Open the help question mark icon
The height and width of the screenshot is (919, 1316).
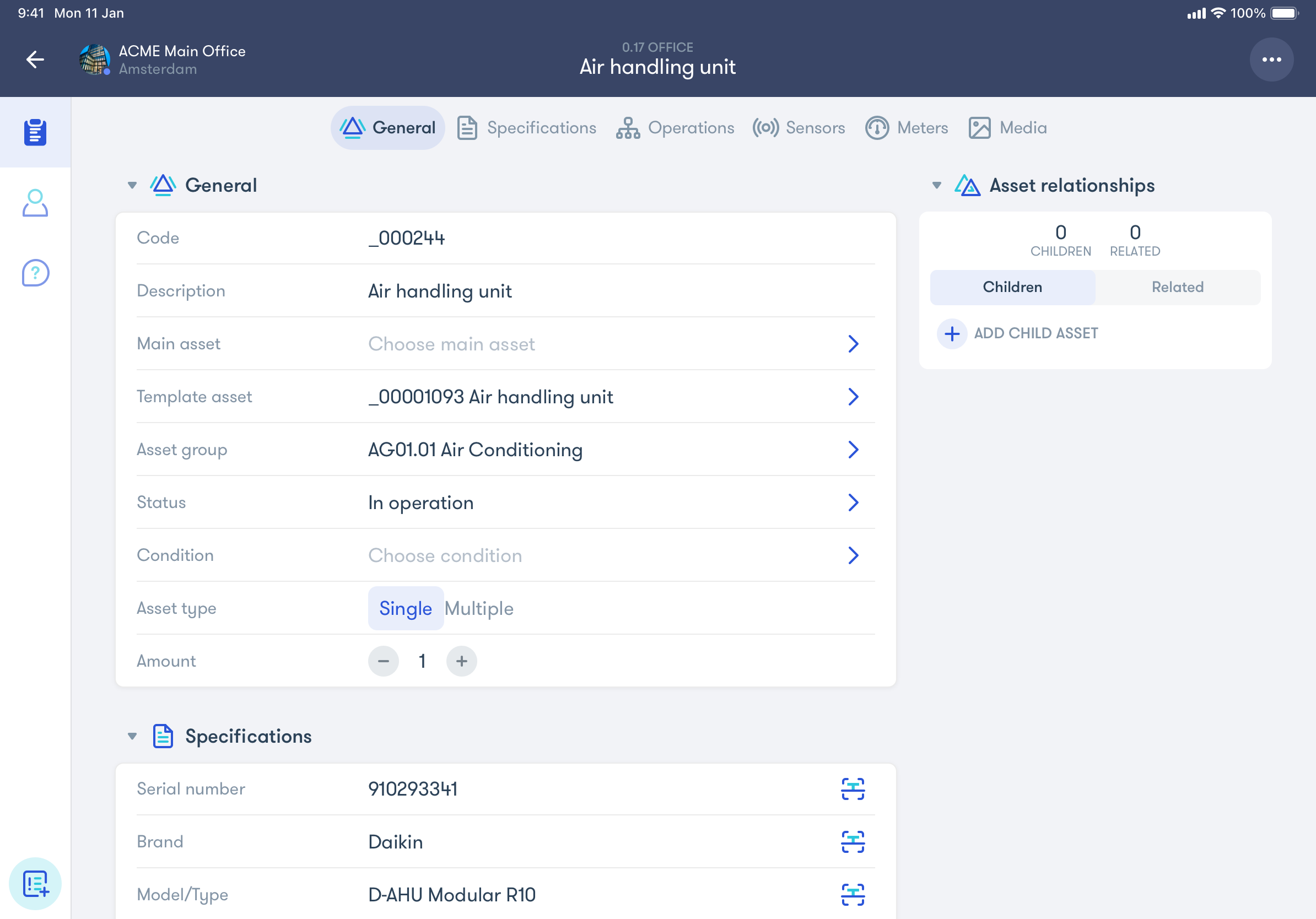[35, 273]
